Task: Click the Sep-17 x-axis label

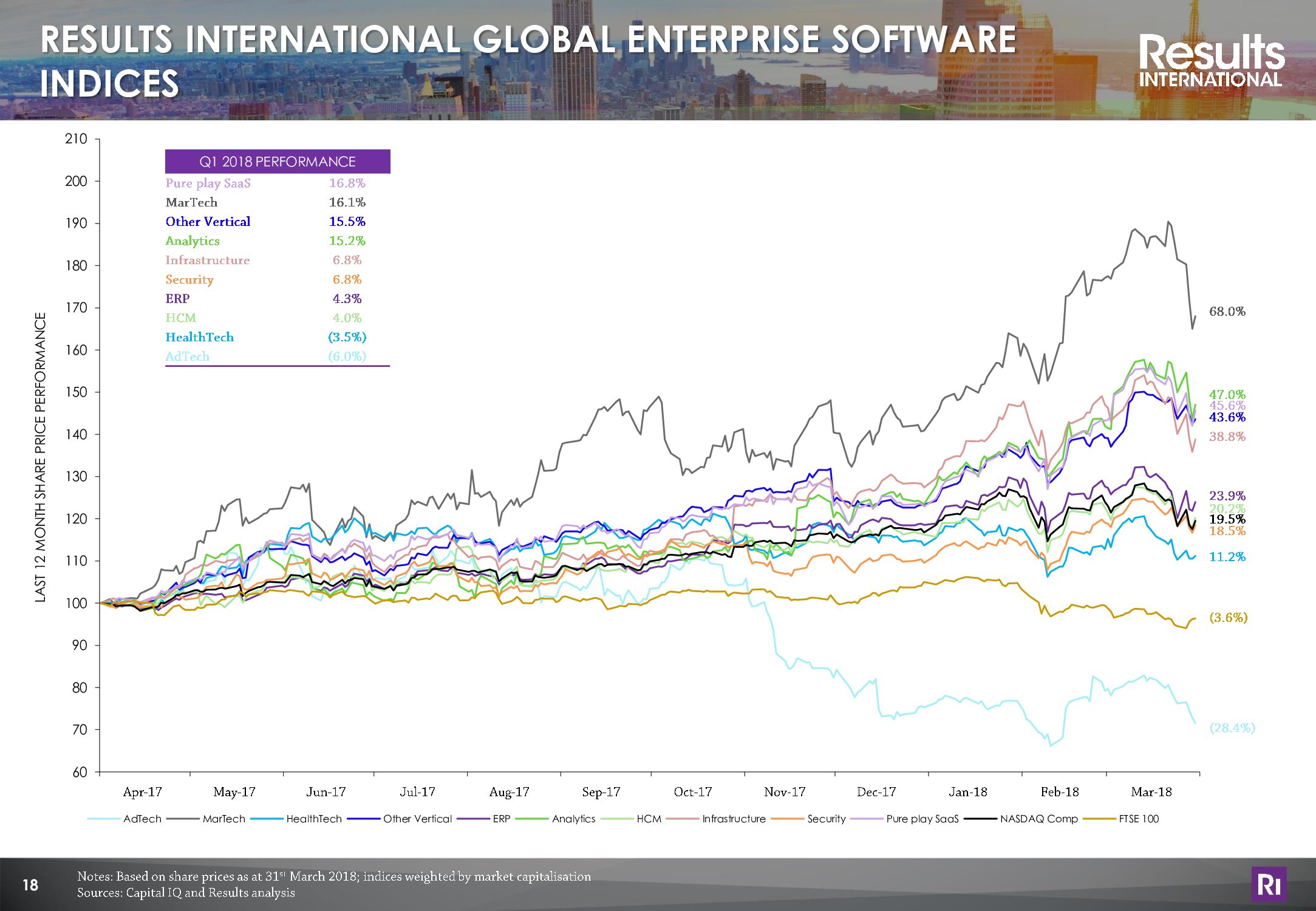Action: 601,792
